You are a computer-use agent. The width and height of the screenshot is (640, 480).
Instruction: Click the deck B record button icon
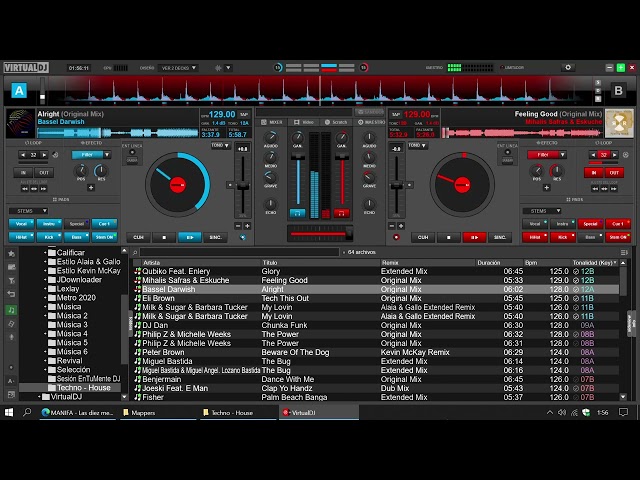click(396, 237)
